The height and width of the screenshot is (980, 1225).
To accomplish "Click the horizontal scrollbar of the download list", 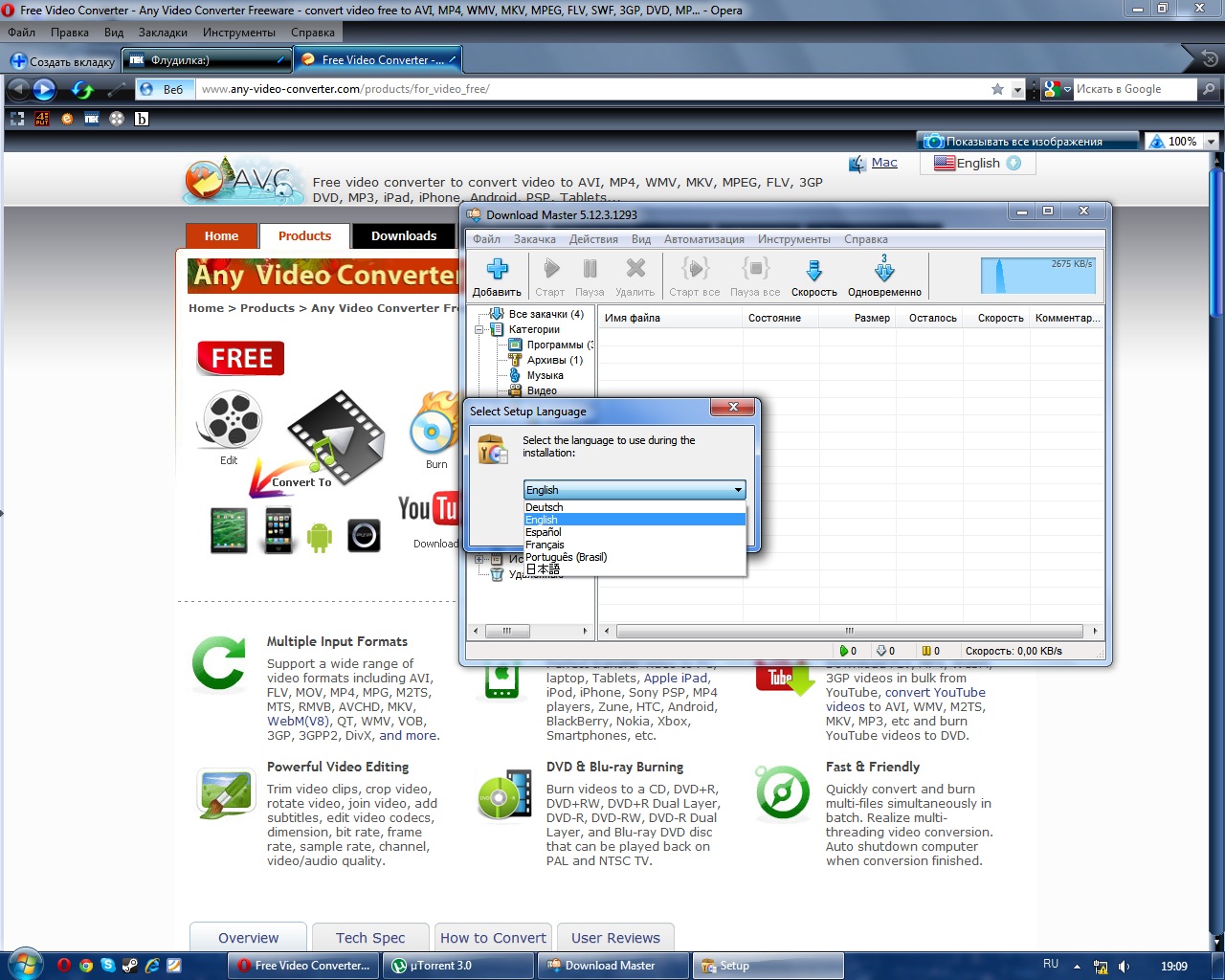I will [x=850, y=632].
